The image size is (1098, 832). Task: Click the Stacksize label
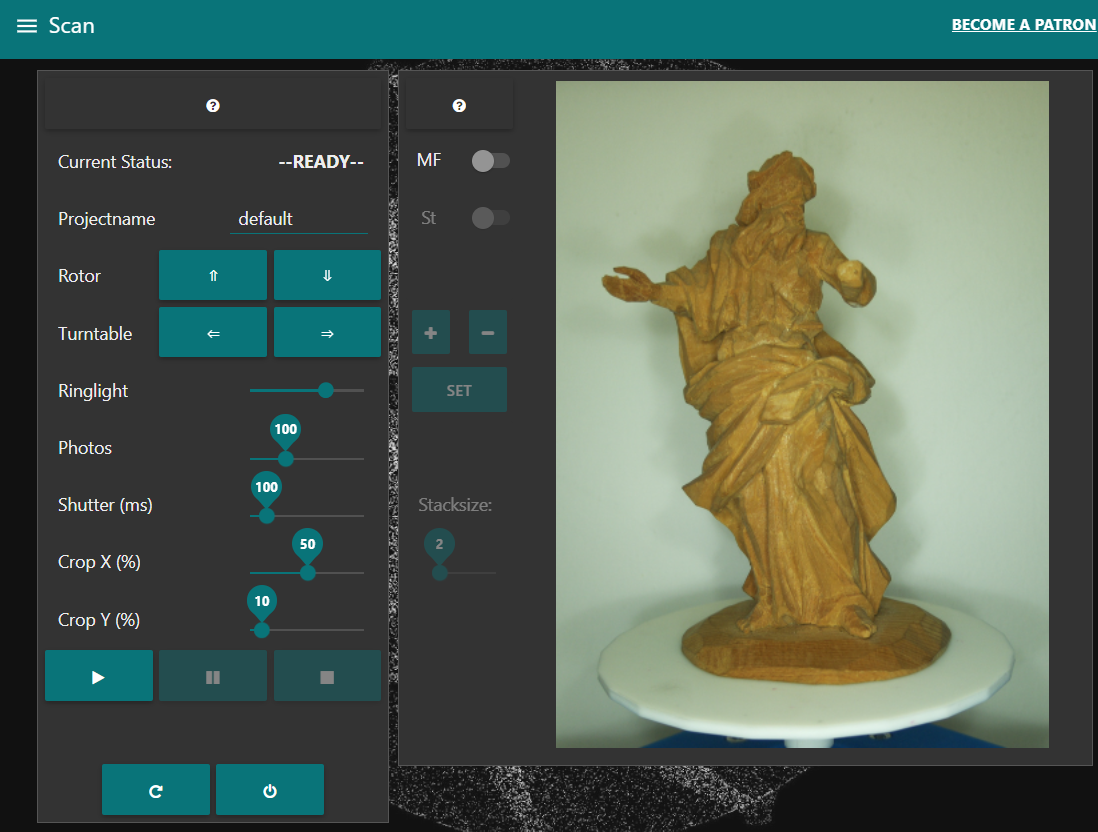point(455,505)
